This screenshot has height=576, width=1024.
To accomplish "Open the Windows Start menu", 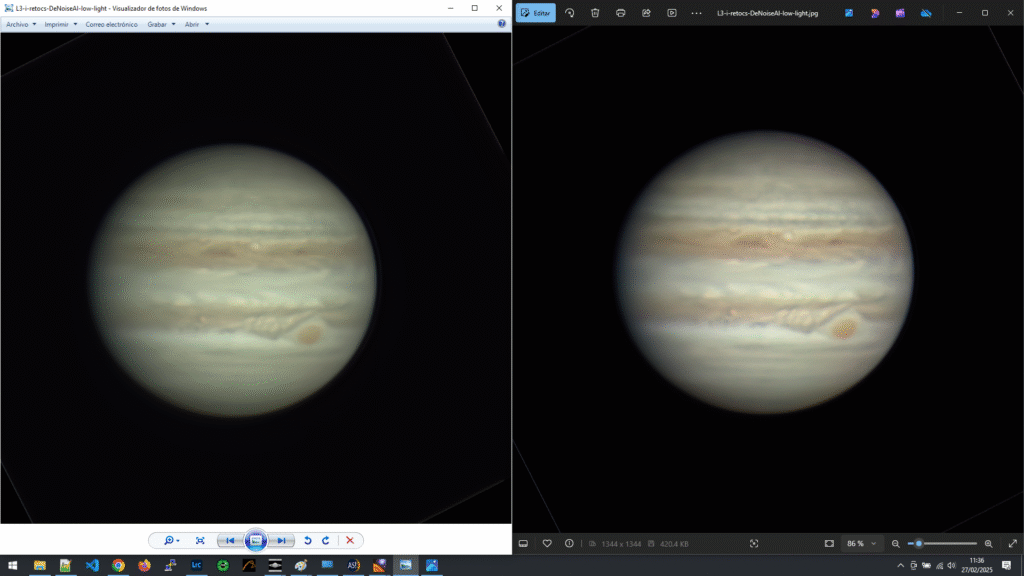I will click(x=12, y=566).
